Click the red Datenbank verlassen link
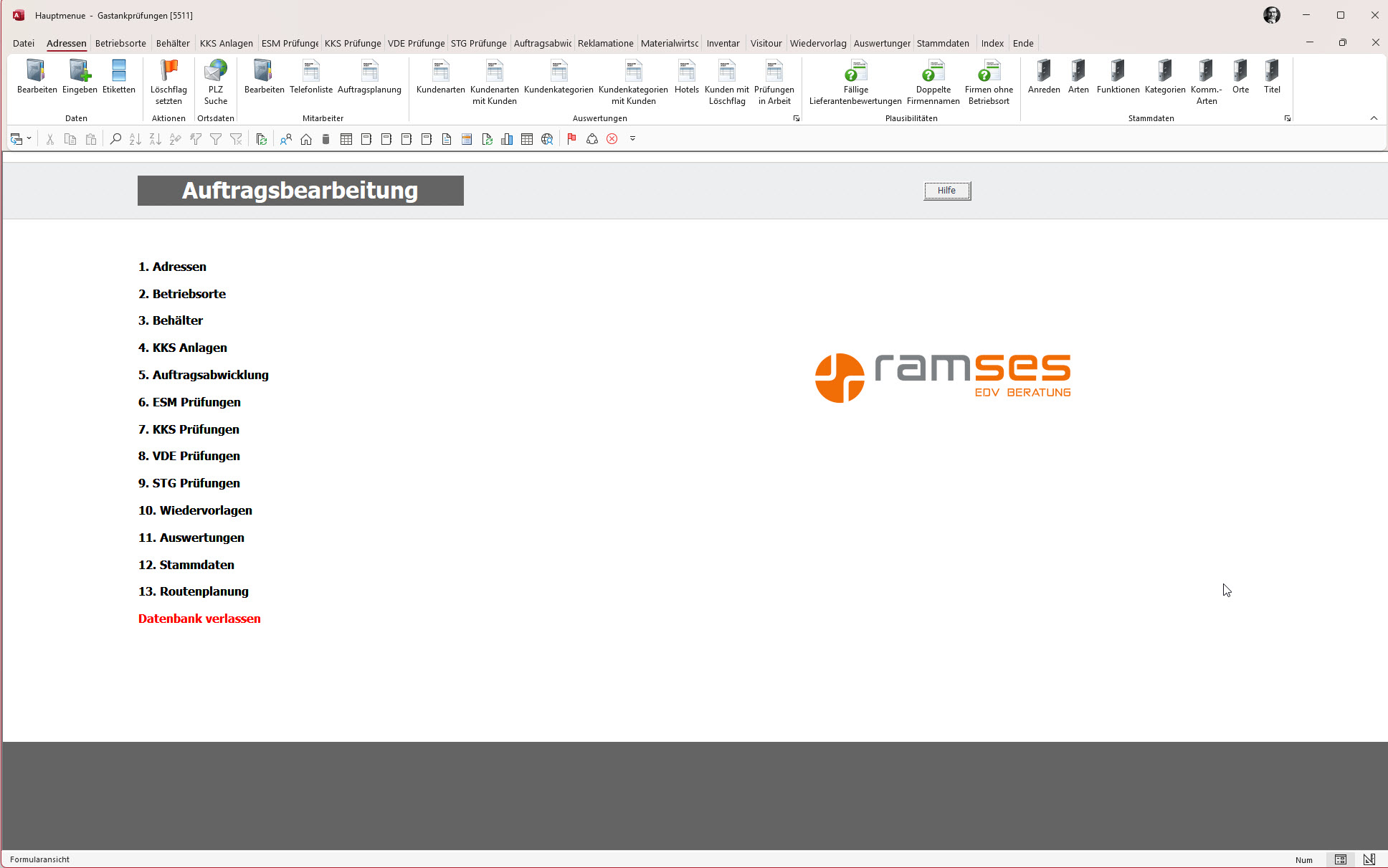The height and width of the screenshot is (868, 1388). coord(199,619)
